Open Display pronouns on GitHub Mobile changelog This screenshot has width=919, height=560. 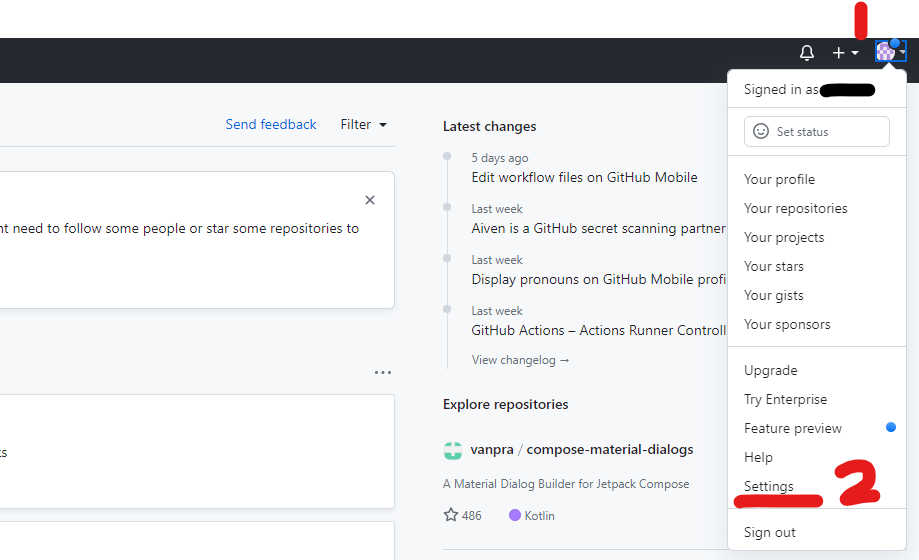click(x=598, y=280)
